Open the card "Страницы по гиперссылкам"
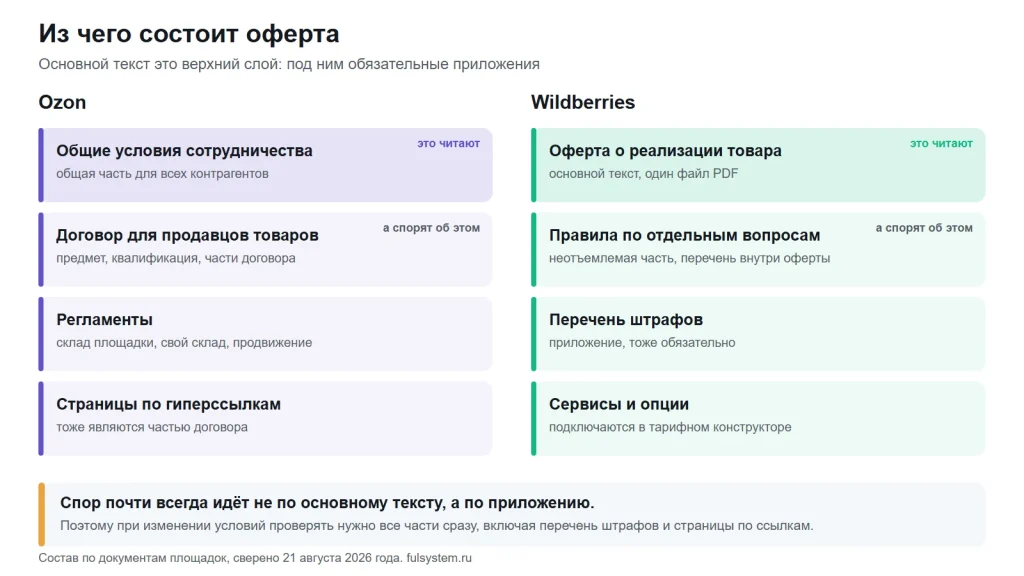This screenshot has width=1024, height=576. (x=265, y=419)
